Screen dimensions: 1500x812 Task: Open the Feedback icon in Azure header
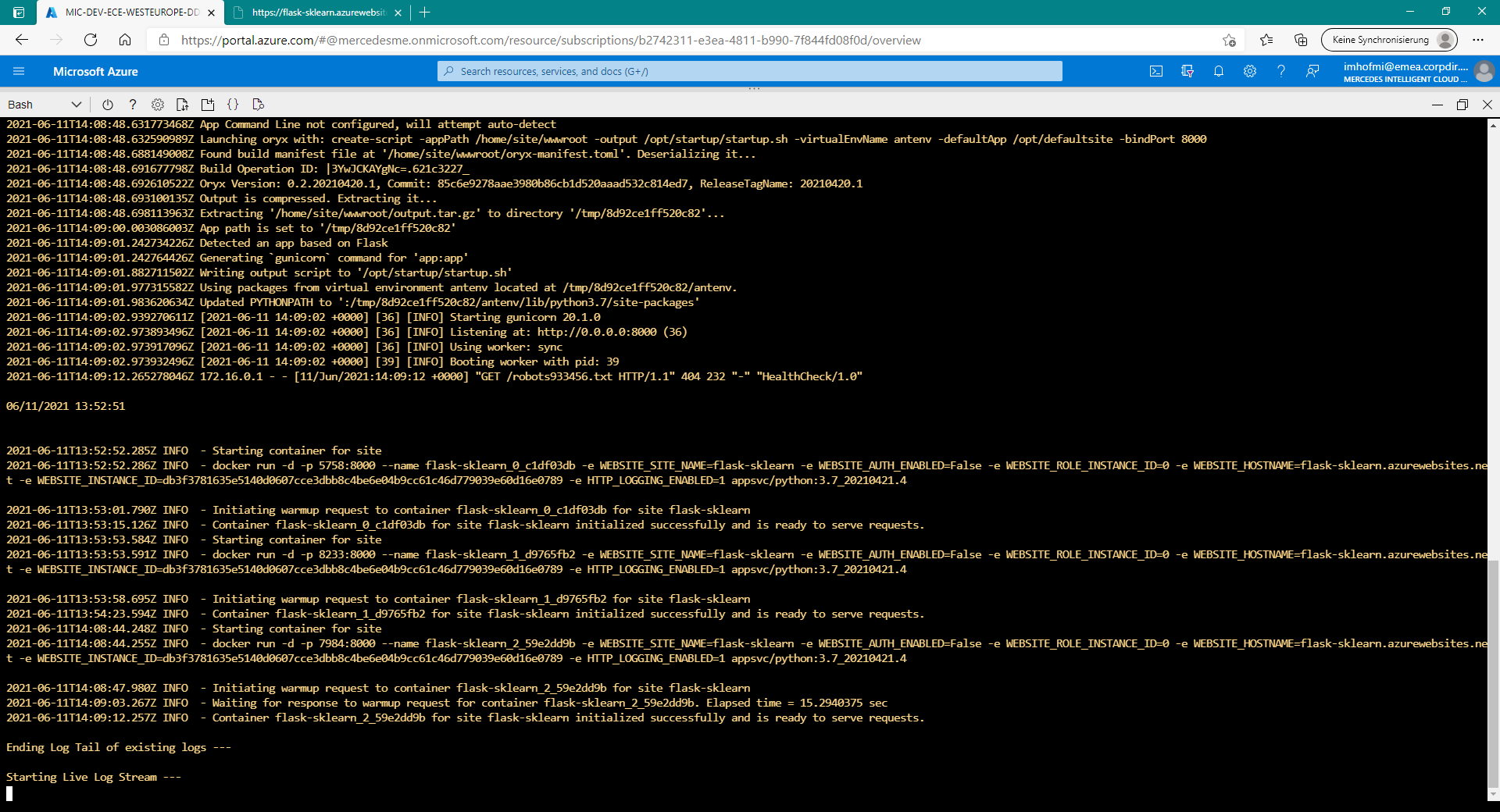coord(1312,71)
